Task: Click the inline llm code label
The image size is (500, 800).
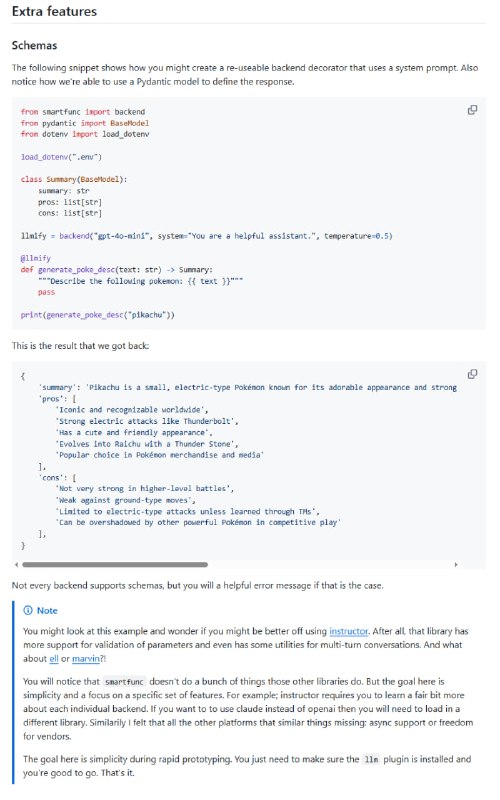Action: 371,759
